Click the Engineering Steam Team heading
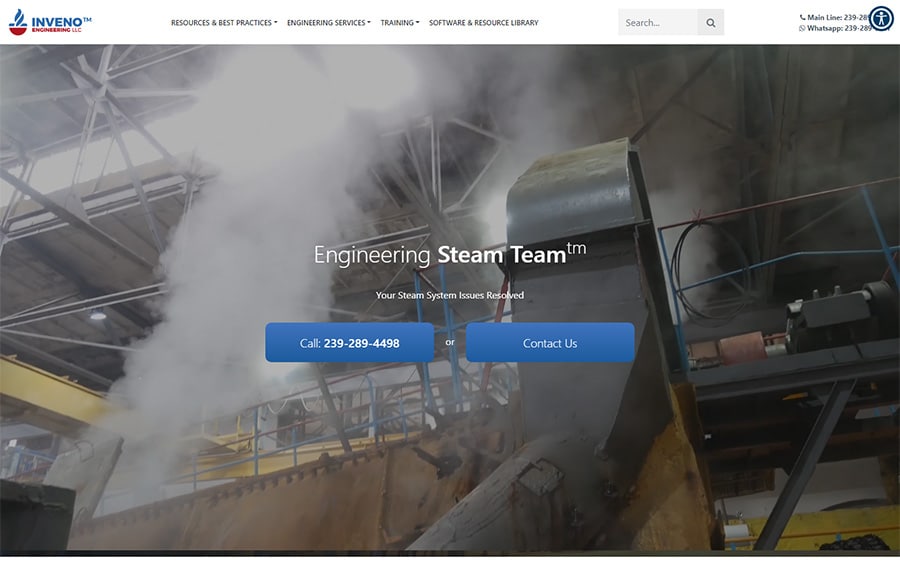Viewport: 900px width, 568px height. (x=449, y=255)
